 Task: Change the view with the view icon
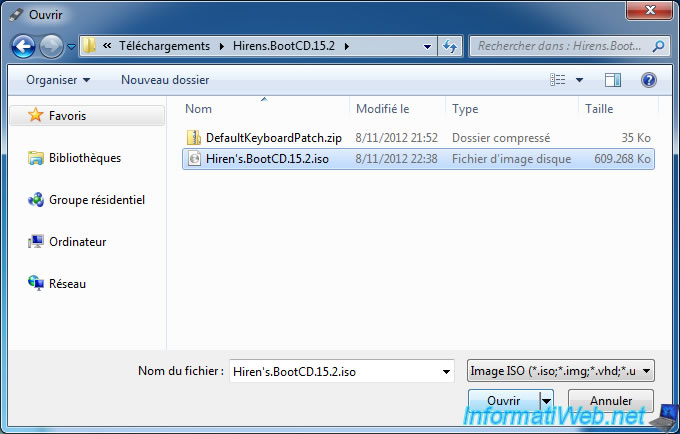pyautogui.click(x=558, y=80)
